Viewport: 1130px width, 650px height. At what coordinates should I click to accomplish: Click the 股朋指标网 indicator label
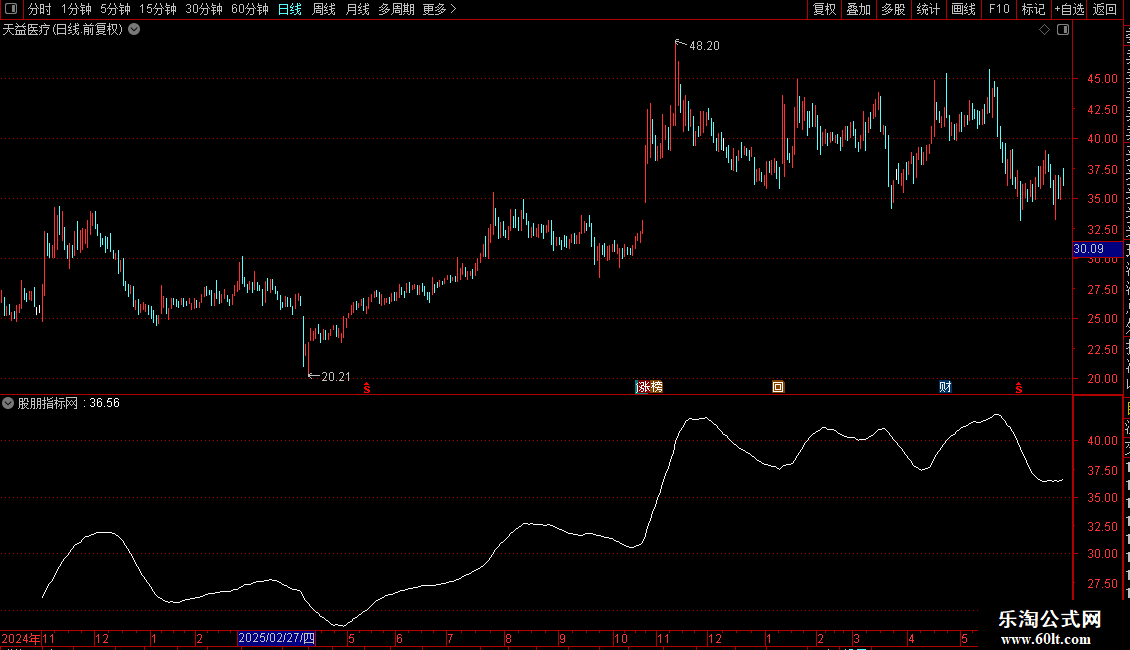[x=48, y=403]
